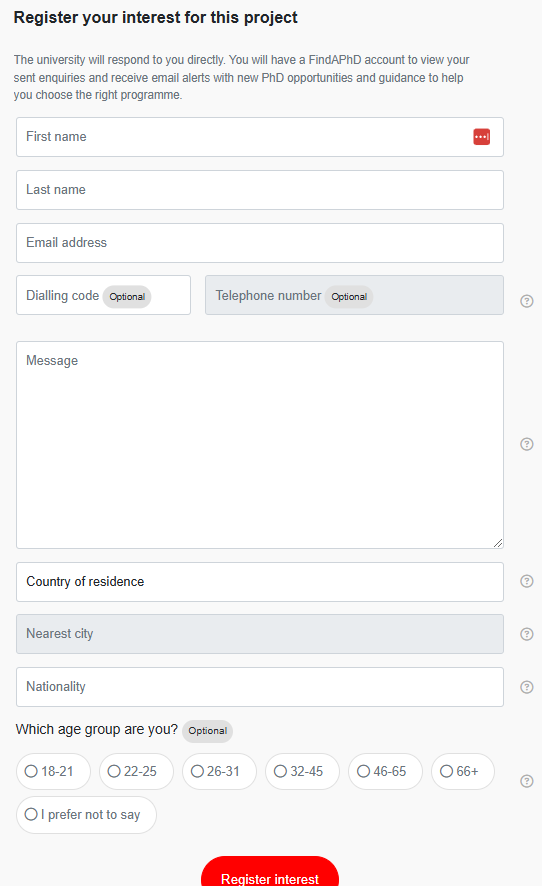Choose the 32-45 age option
The image size is (542, 886).
[x=302, y=771]
